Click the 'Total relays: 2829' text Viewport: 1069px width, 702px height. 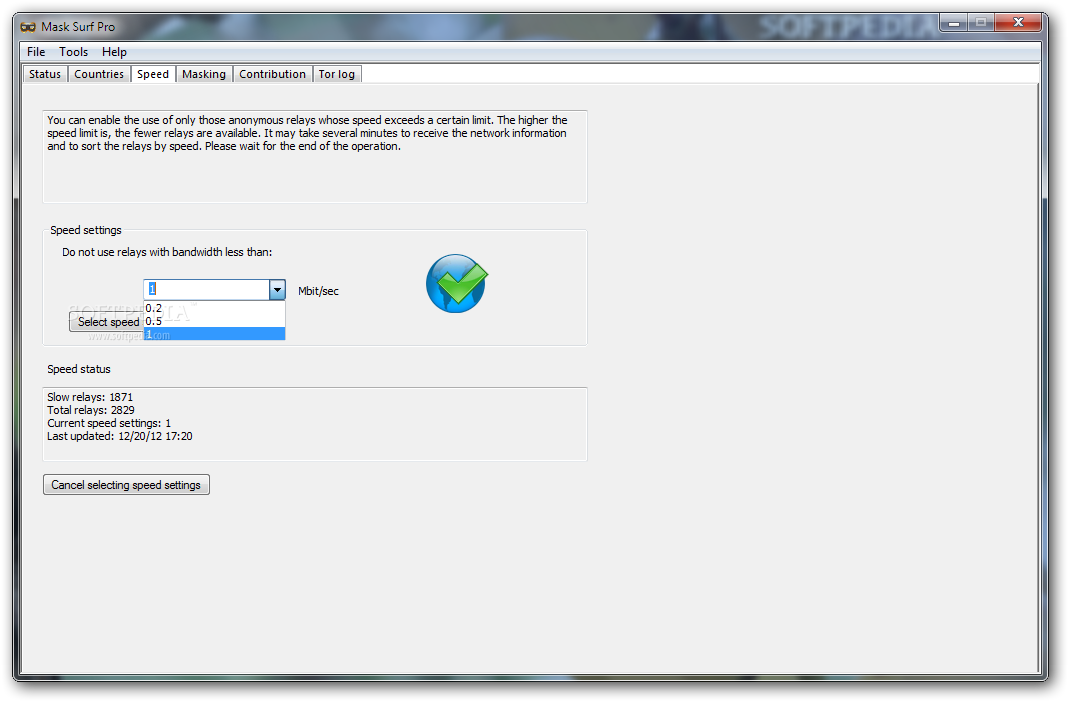click(91, 410)
